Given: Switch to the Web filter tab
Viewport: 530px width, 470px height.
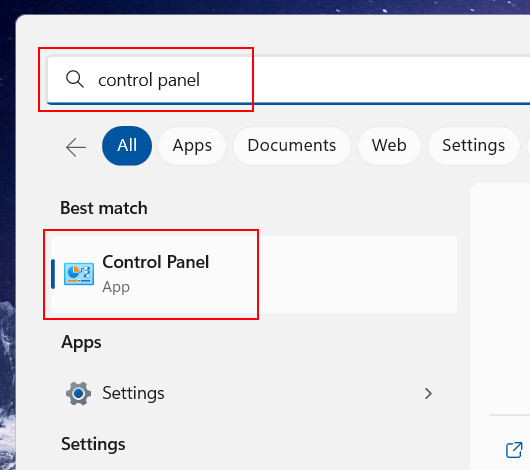Looking at the screenshot, I should (389, 146).
